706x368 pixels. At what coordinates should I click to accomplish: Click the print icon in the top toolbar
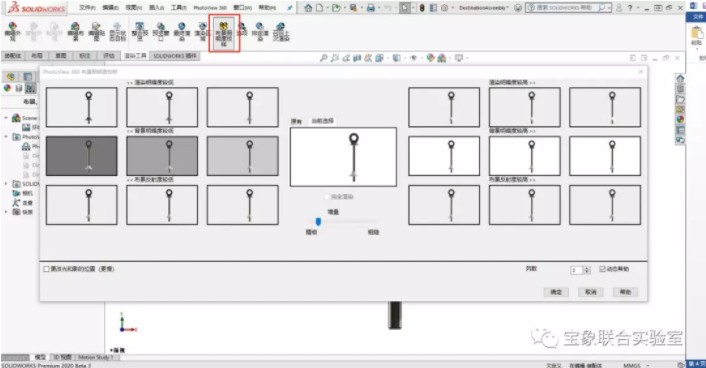[x=371, y=8]
